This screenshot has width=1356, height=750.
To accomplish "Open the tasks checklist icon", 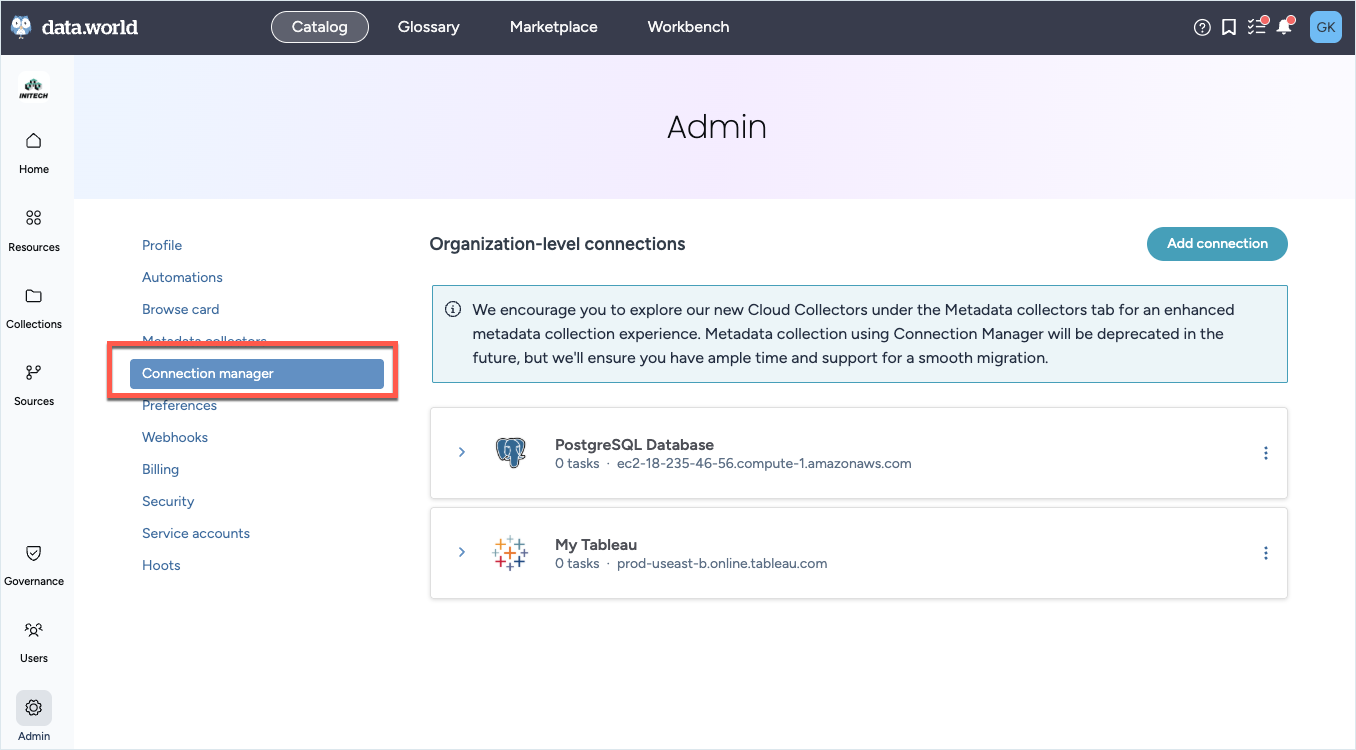I will tap(1257, 28).
